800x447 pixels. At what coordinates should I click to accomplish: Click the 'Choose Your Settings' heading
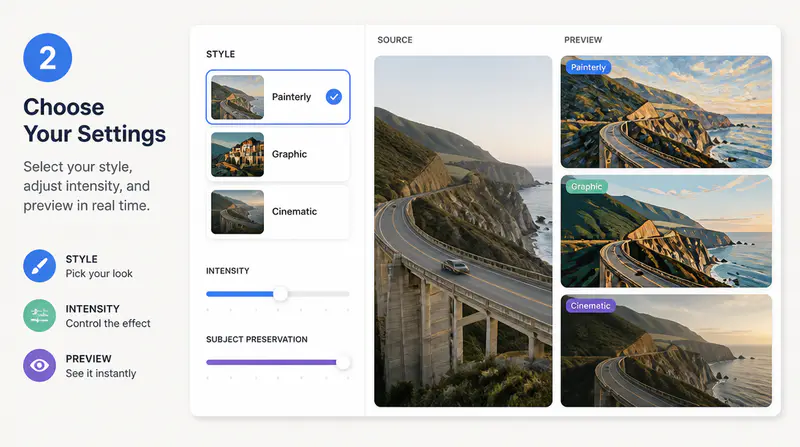click(94, 120)
